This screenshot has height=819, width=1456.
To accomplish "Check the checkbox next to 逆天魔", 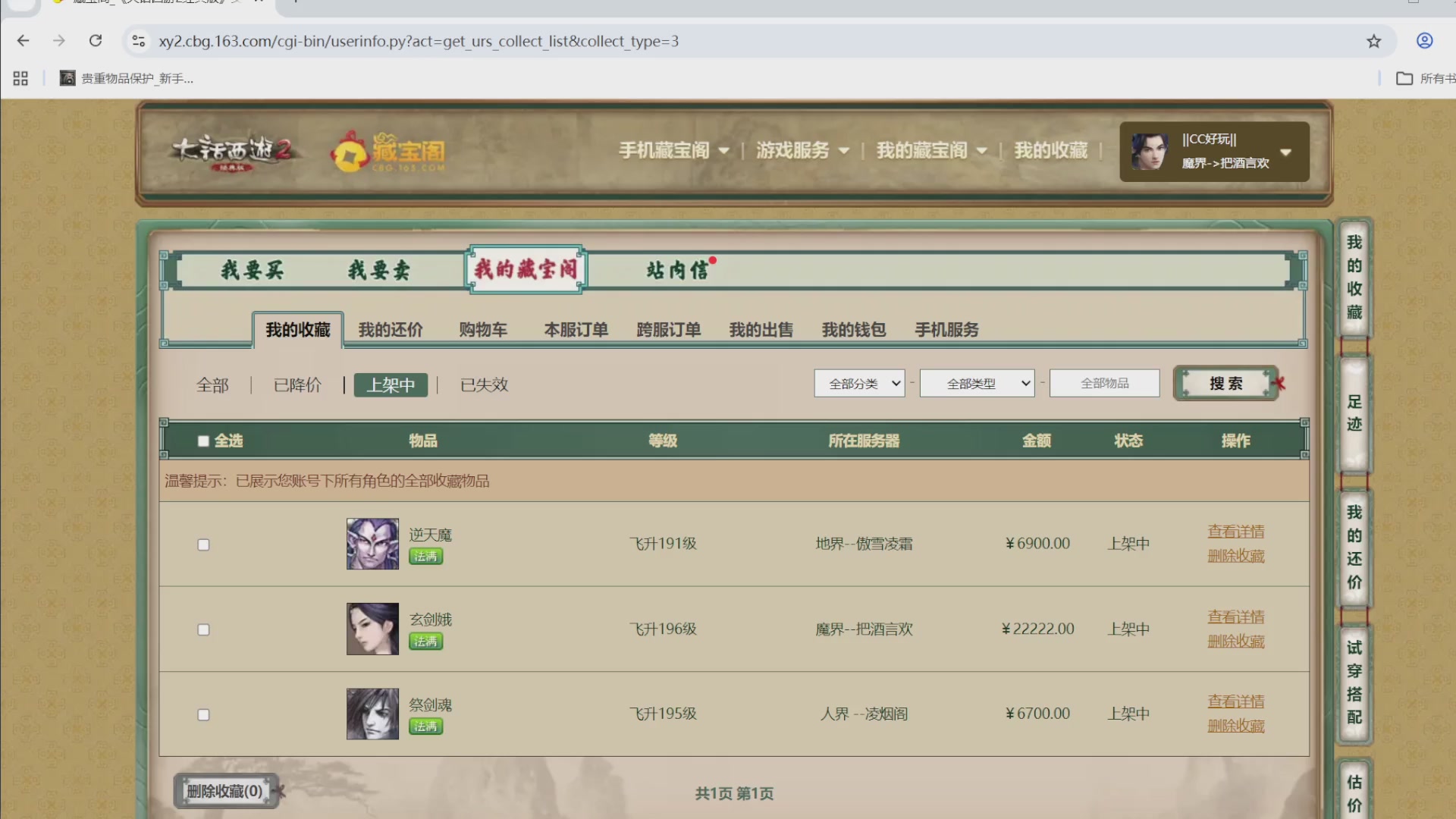I will pyautogui.click(x=203, y=544).
